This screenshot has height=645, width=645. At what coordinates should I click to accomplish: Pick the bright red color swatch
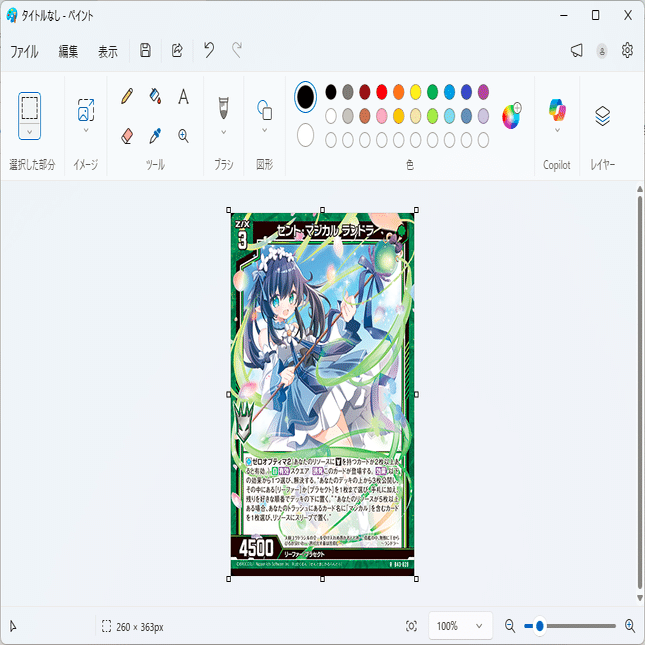tap(382, 92)
